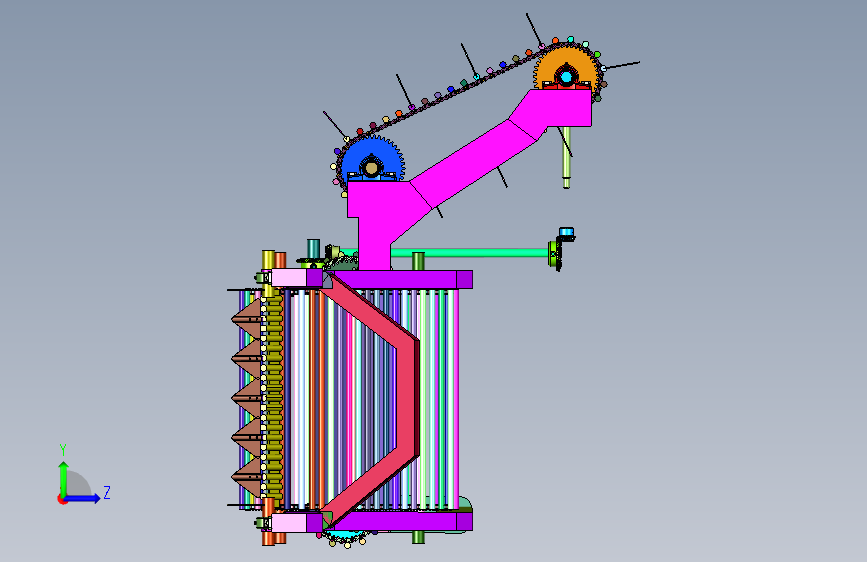This screenshot has width=867, height=562.
Task: Select the cyan sprocket beneath the frame
Action: pos(347,535)
